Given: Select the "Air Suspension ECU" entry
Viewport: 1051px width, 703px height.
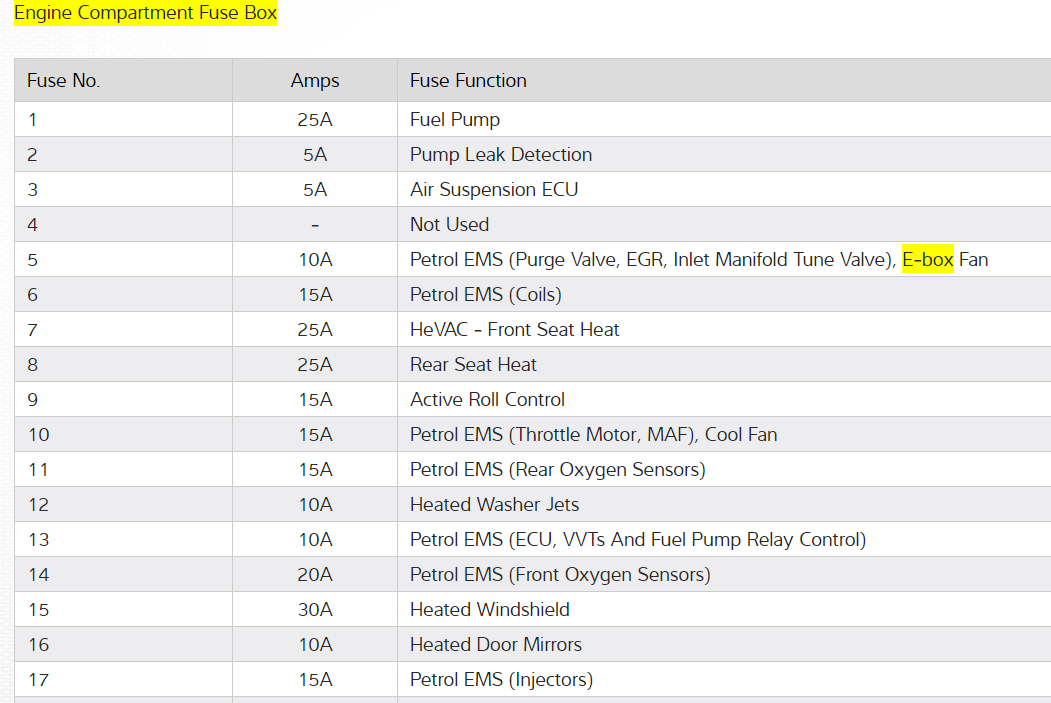Looking at the screenshot, I should point(494,190).
